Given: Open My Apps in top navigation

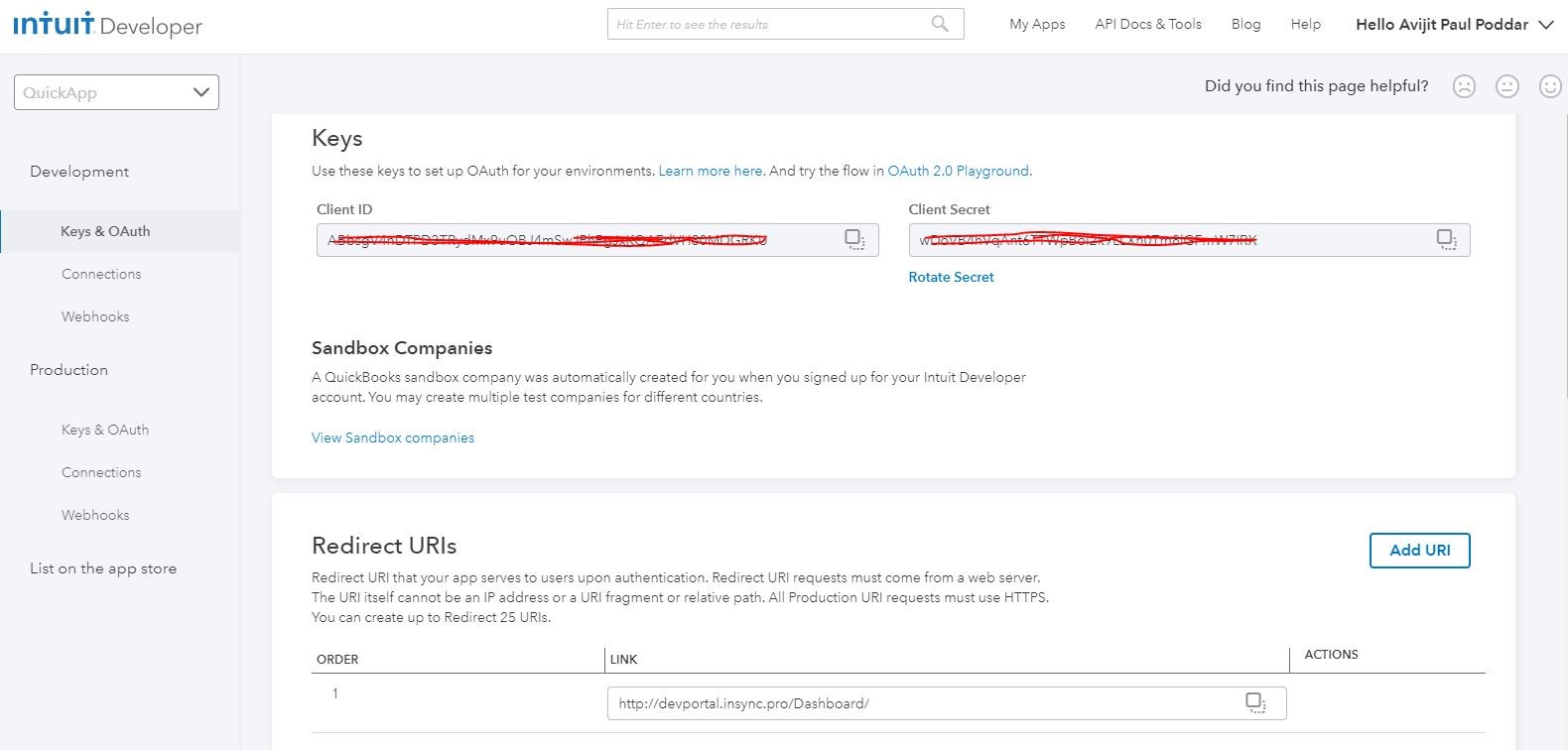Looking at the screenshot, I should [x=1037, y=24].
